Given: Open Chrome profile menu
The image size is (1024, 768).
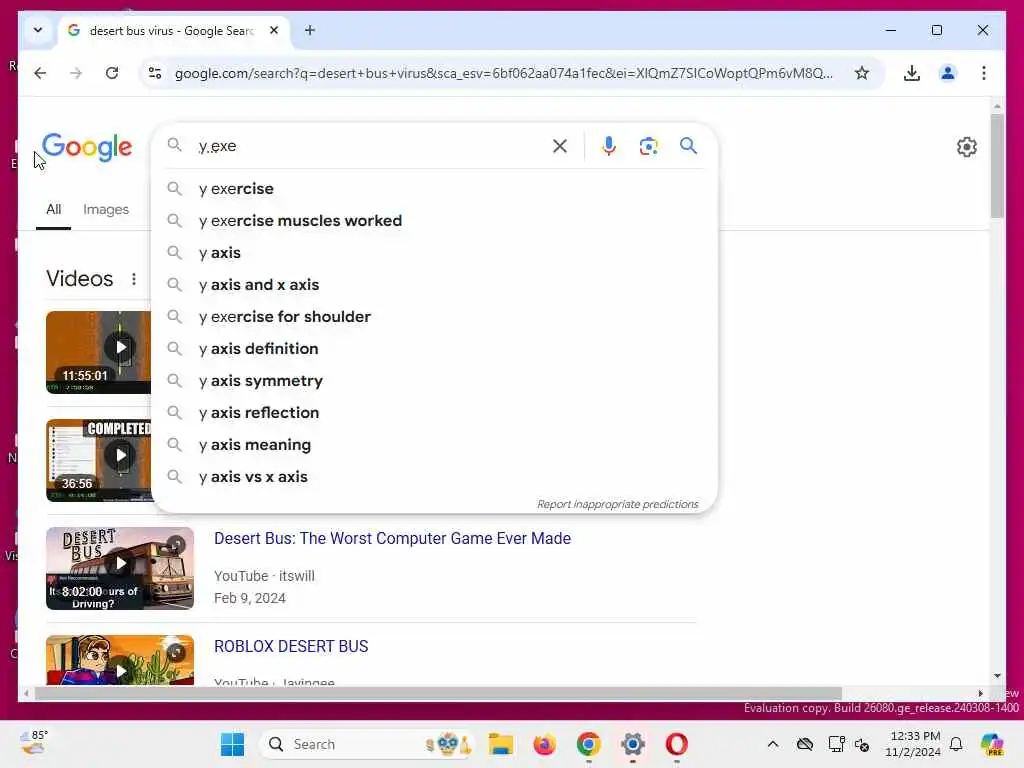Looking at the screenshot, I should click(x=948, y=73).
